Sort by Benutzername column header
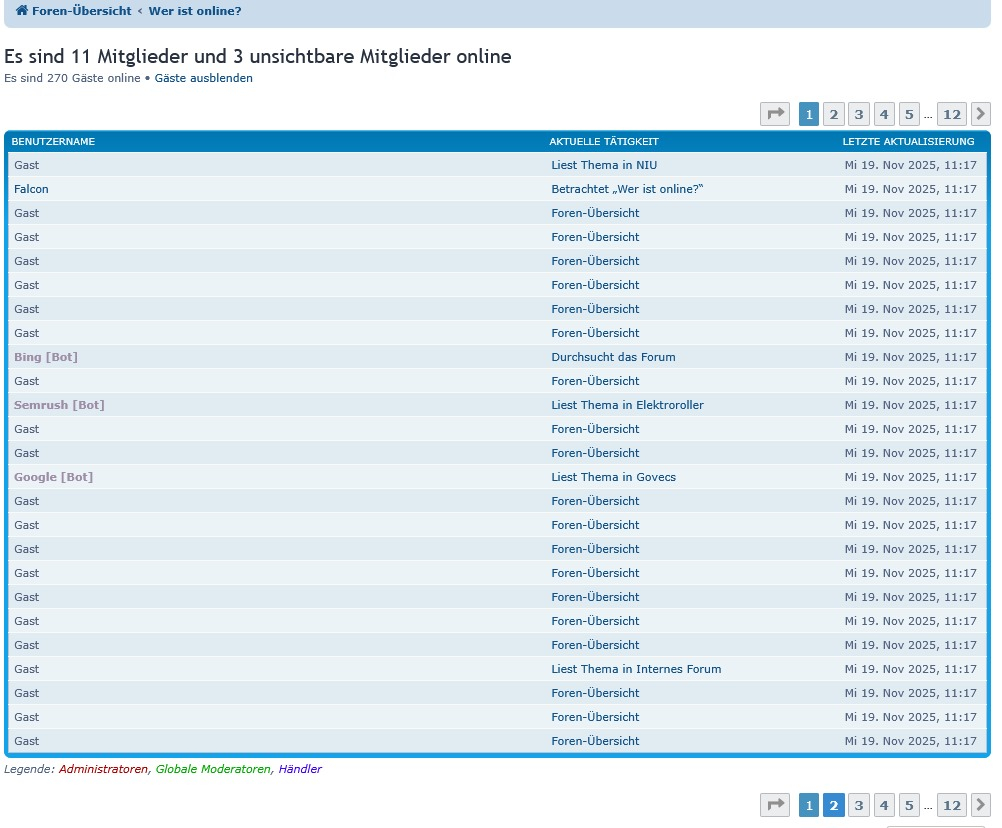The width and height of the screenshot is (1002, 828). [53, 141]
